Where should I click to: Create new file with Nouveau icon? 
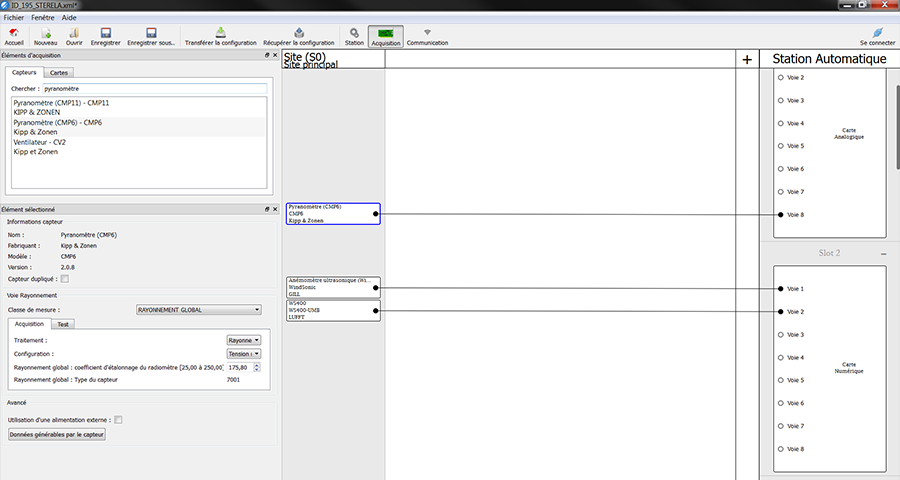click(46, 33)
